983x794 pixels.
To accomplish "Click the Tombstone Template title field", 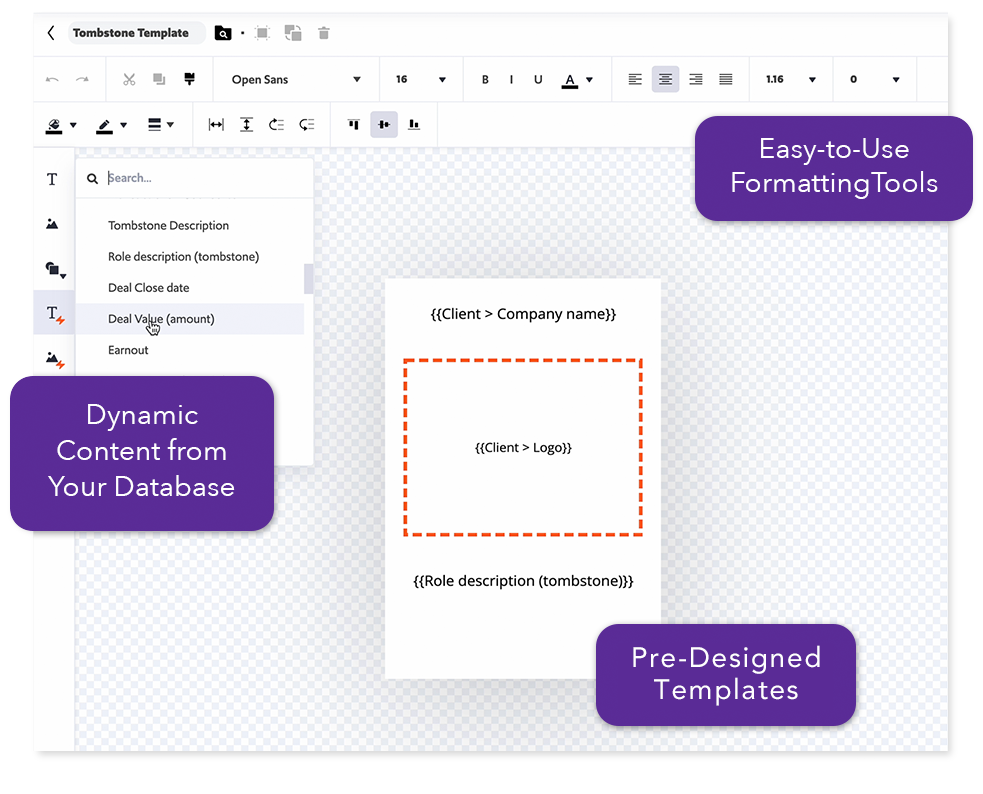I will click(x=131, y=33).
